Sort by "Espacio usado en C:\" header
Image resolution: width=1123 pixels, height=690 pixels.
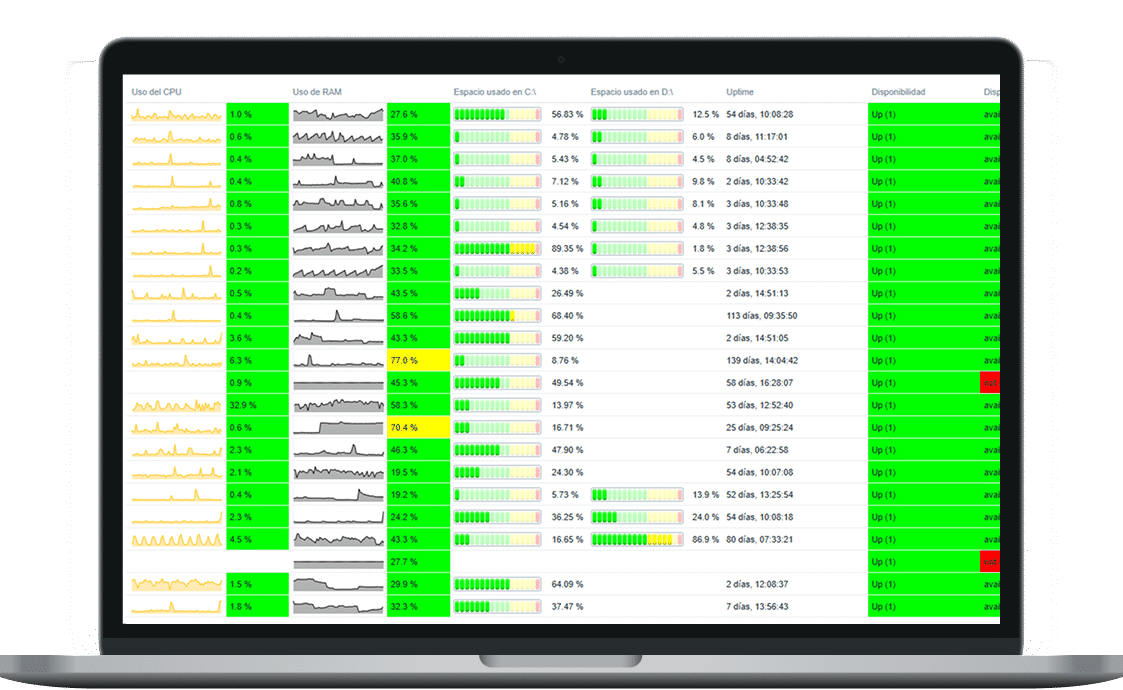pyautogui.click(x=495, y=92)
